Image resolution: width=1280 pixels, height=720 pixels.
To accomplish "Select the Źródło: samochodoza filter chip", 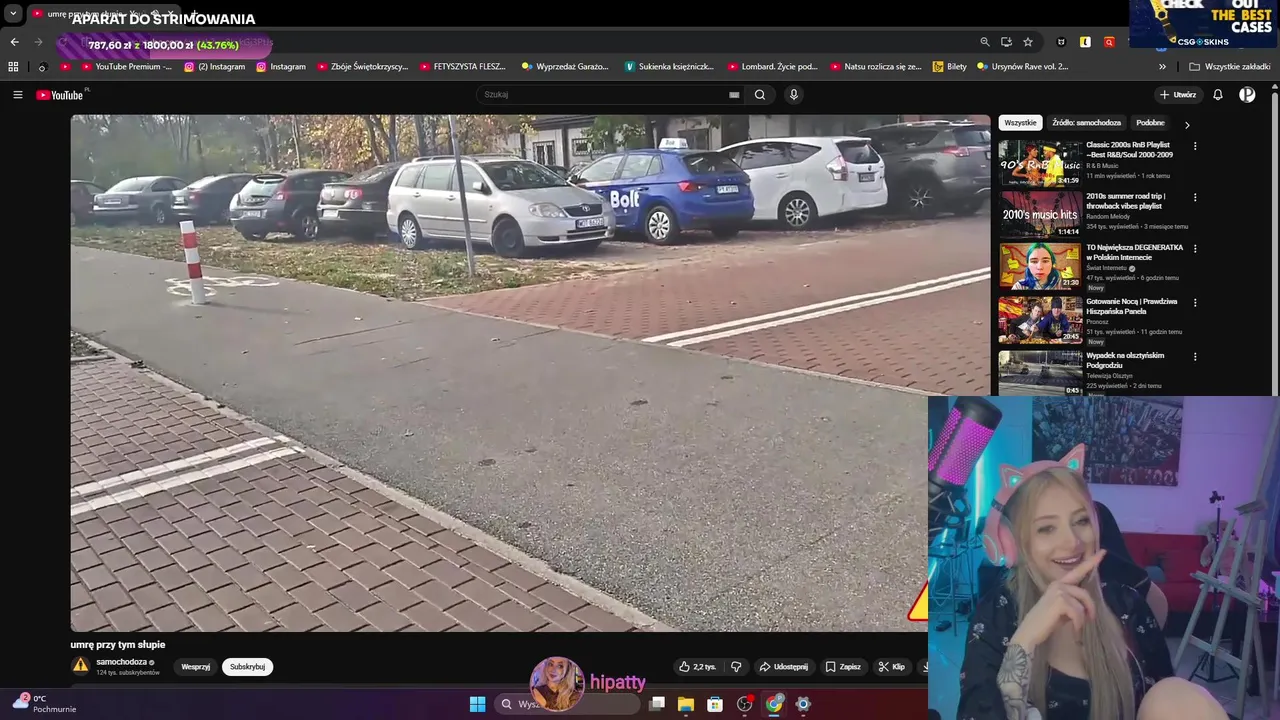I will (x=1086, y=123).
